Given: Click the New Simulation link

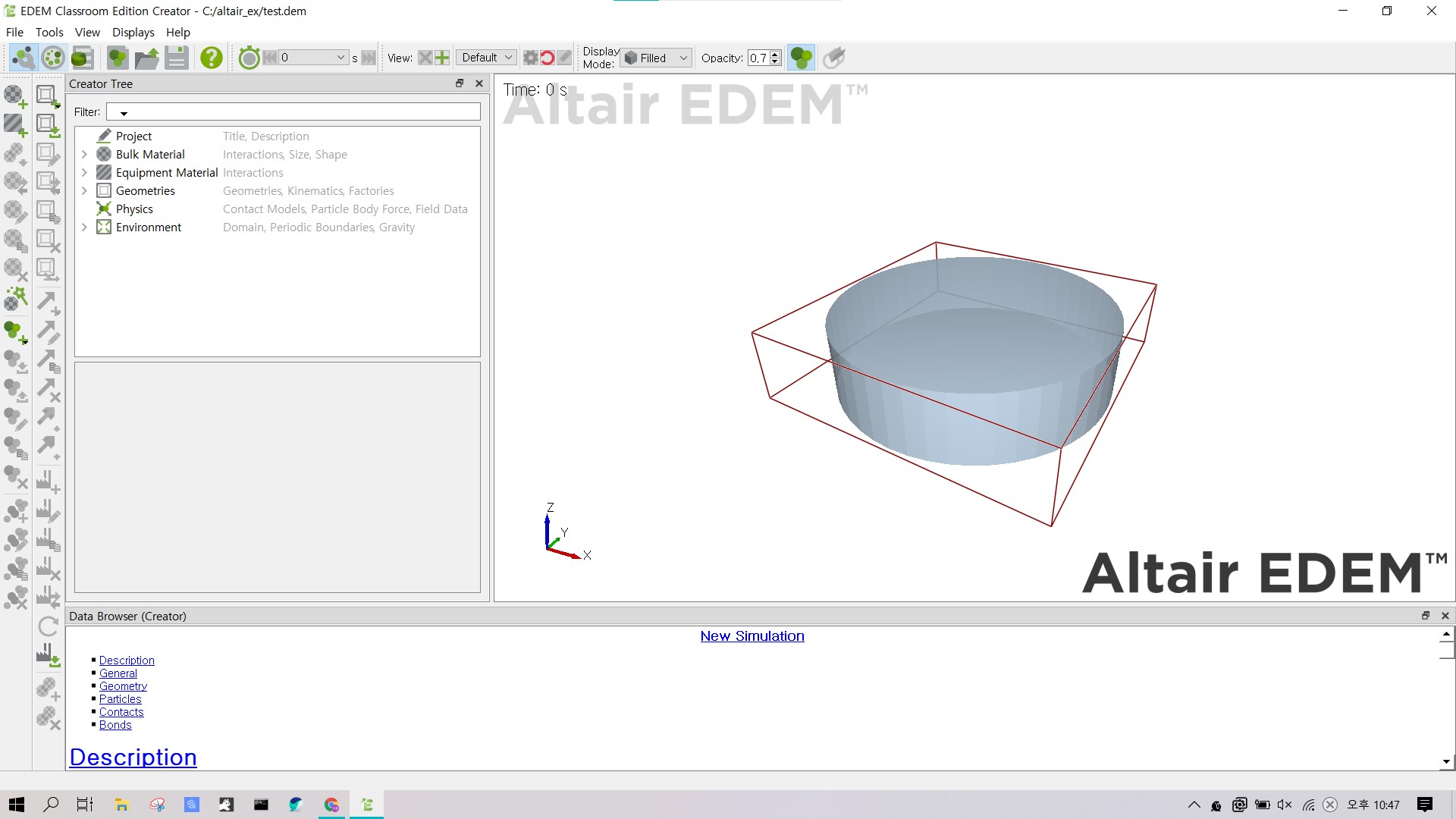Looking at the screenshot, I should point(752,636).
